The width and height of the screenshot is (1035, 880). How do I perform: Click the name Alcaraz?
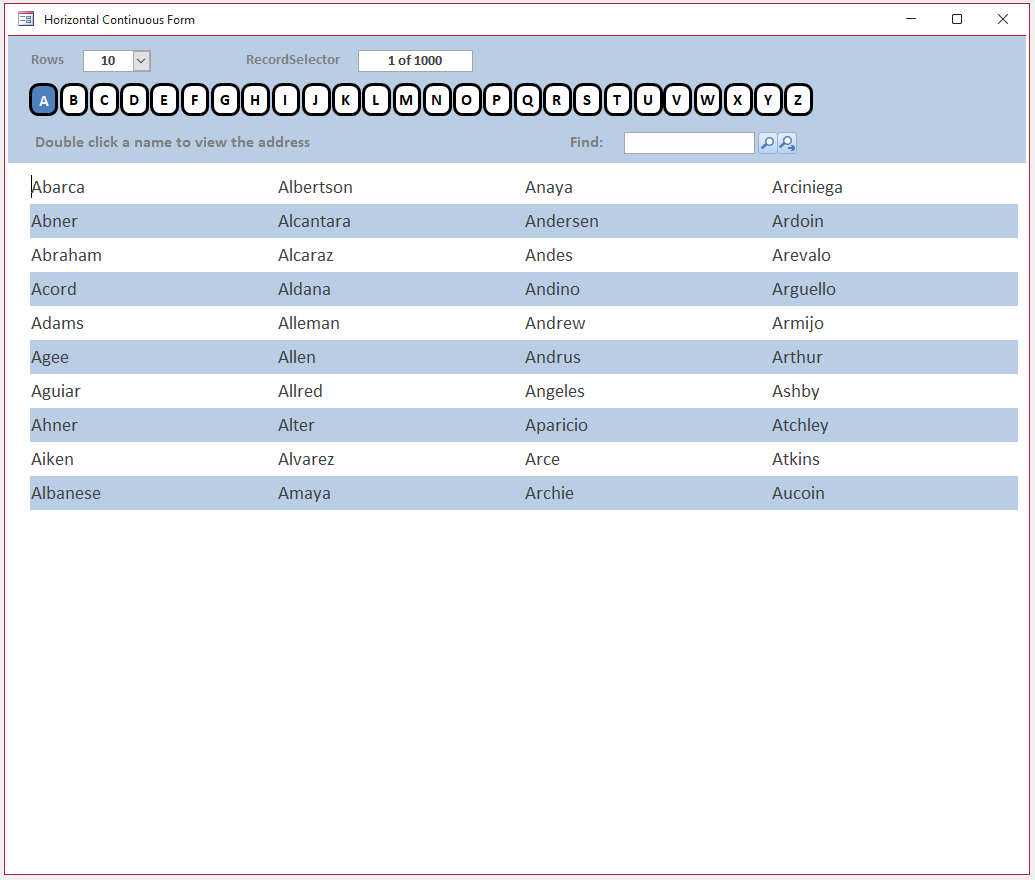click(x=306, y=255)
